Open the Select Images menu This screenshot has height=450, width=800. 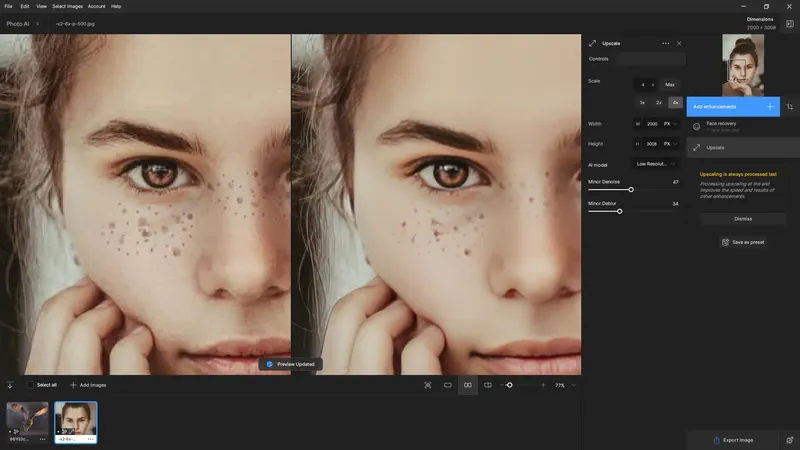pos(67,6)
